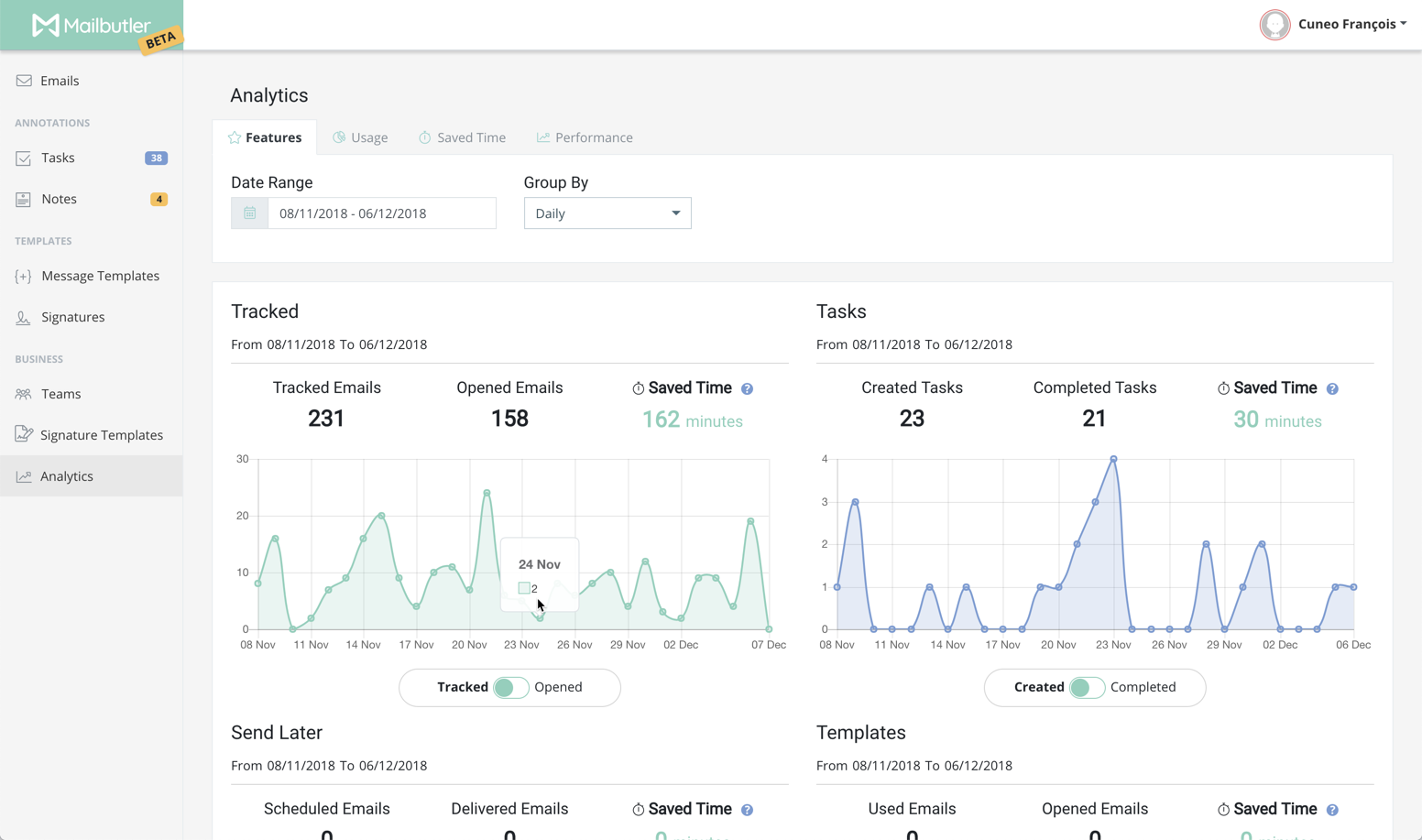Screen dimensions: 1422x840
Task: Open Emails from the sidebar
Action: 92,81
